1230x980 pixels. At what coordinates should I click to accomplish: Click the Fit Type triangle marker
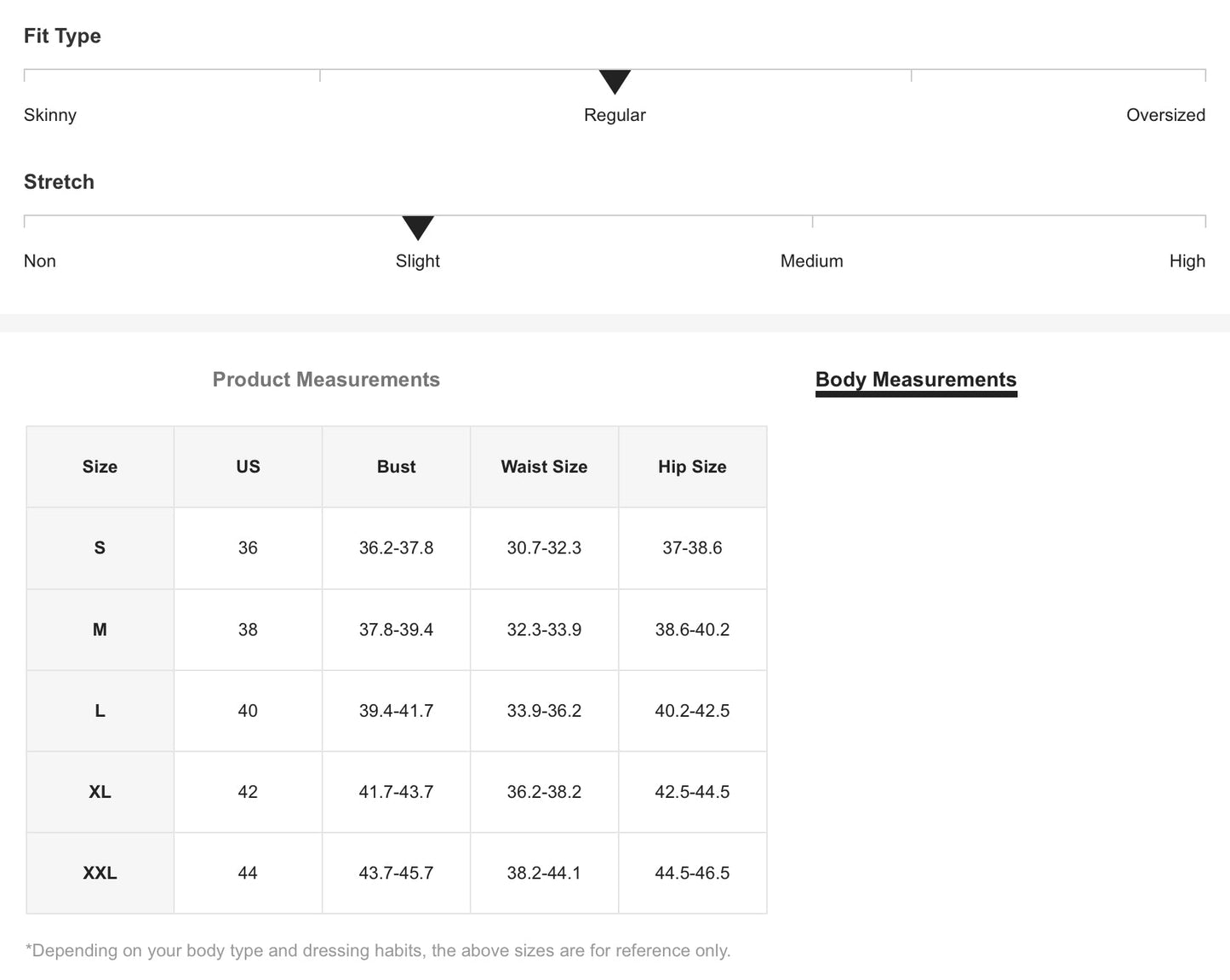click(x=615, y=81)
